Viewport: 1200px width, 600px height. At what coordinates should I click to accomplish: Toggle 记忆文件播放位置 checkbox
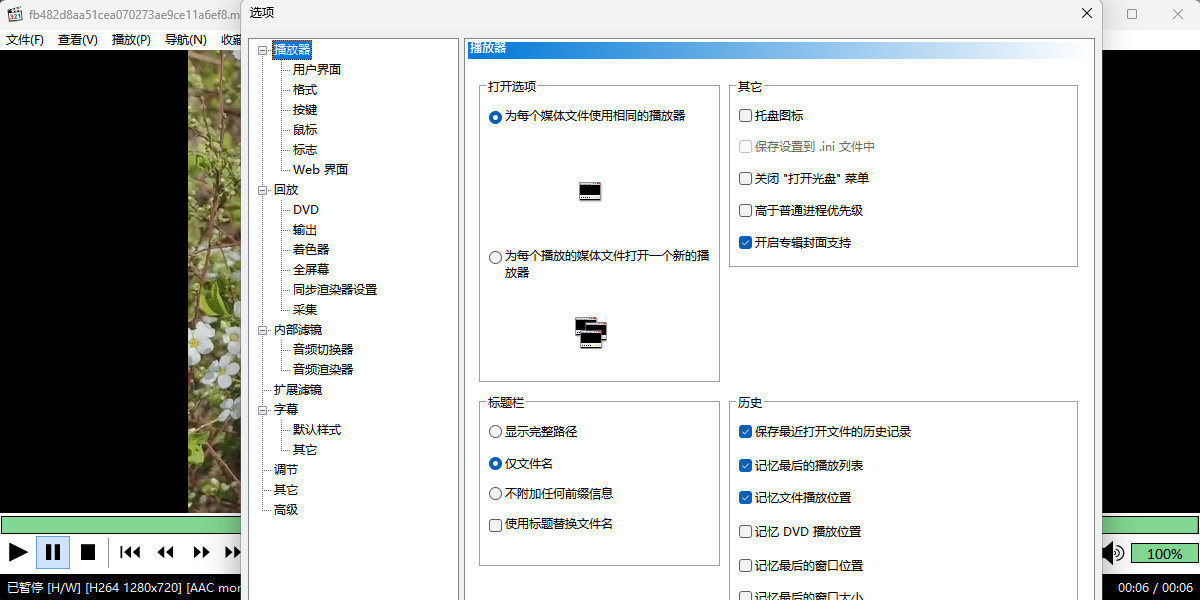745,498
